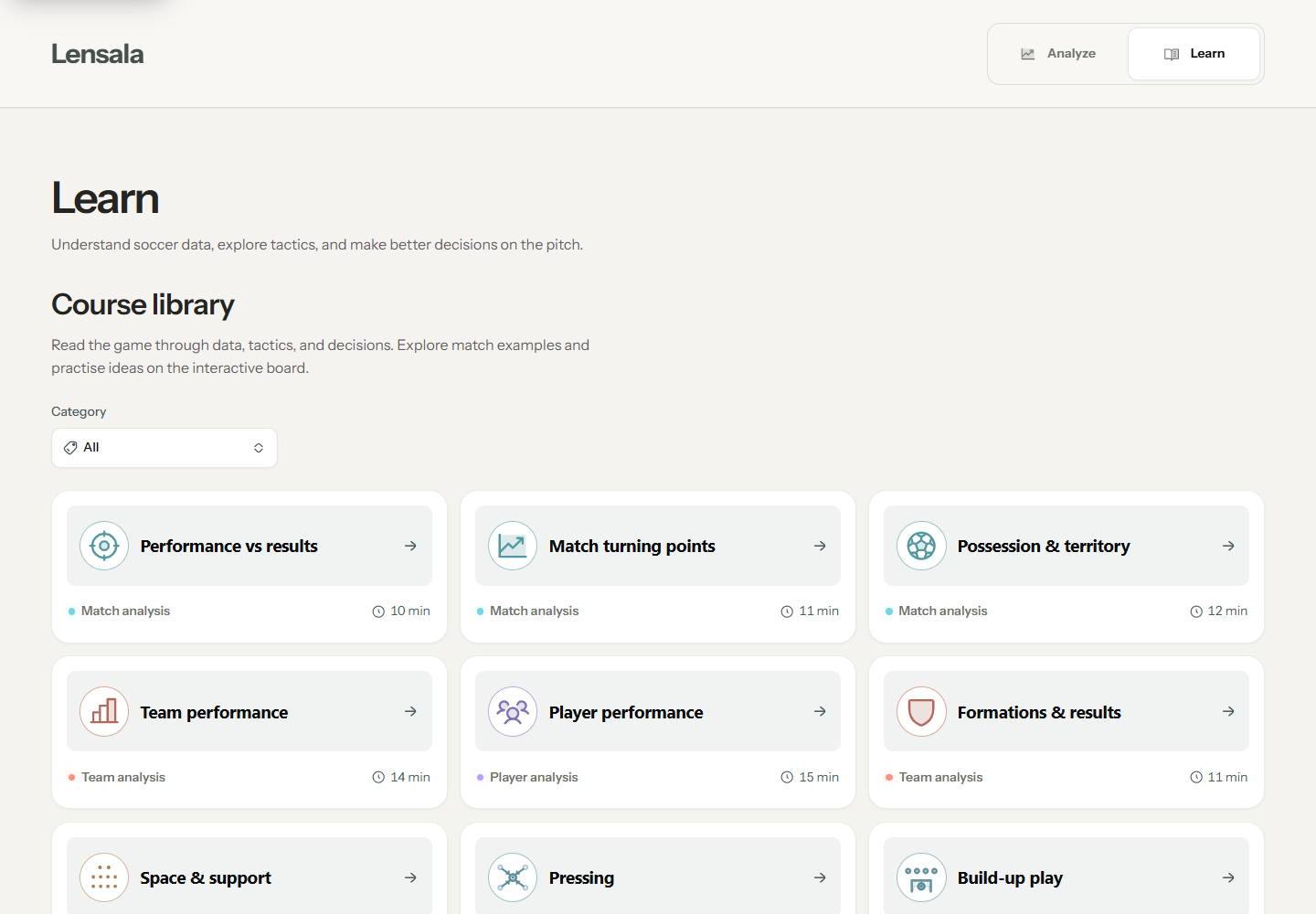Click arrow on Team performance card

[x=411, y=711]
